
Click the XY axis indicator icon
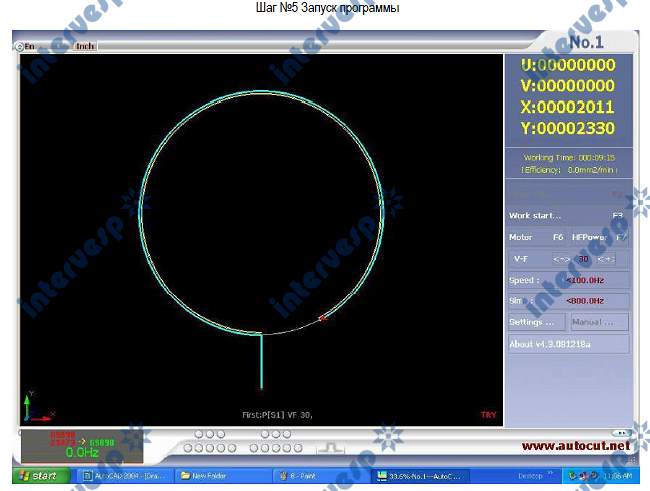tap(35, 406)
